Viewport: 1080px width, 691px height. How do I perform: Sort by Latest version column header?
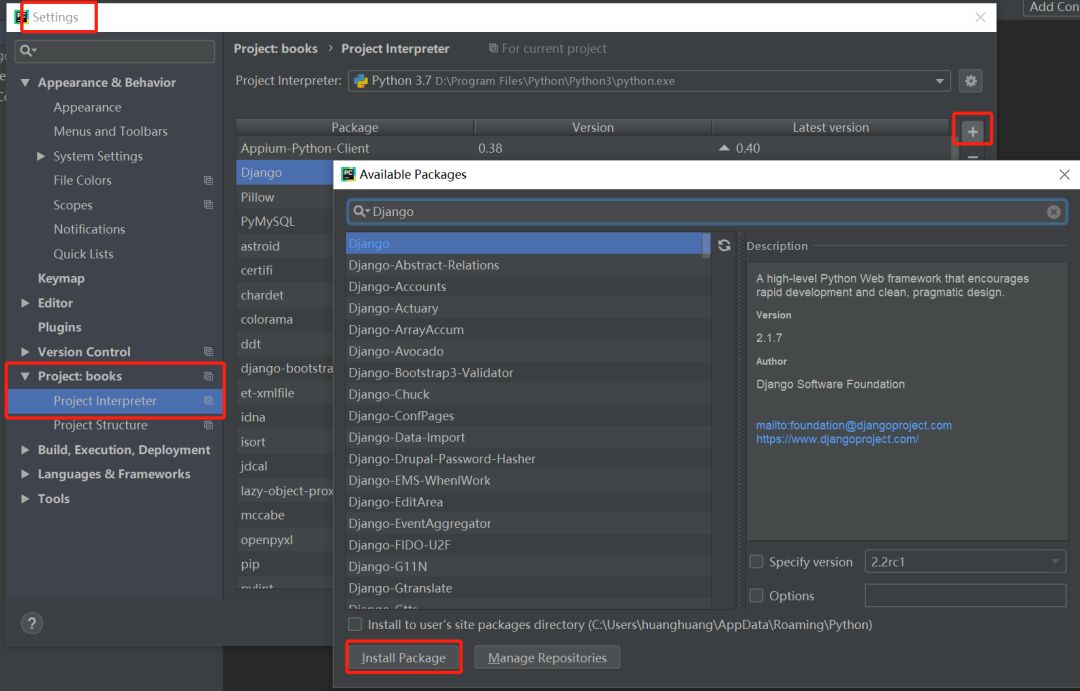click(x=831, y=127)
